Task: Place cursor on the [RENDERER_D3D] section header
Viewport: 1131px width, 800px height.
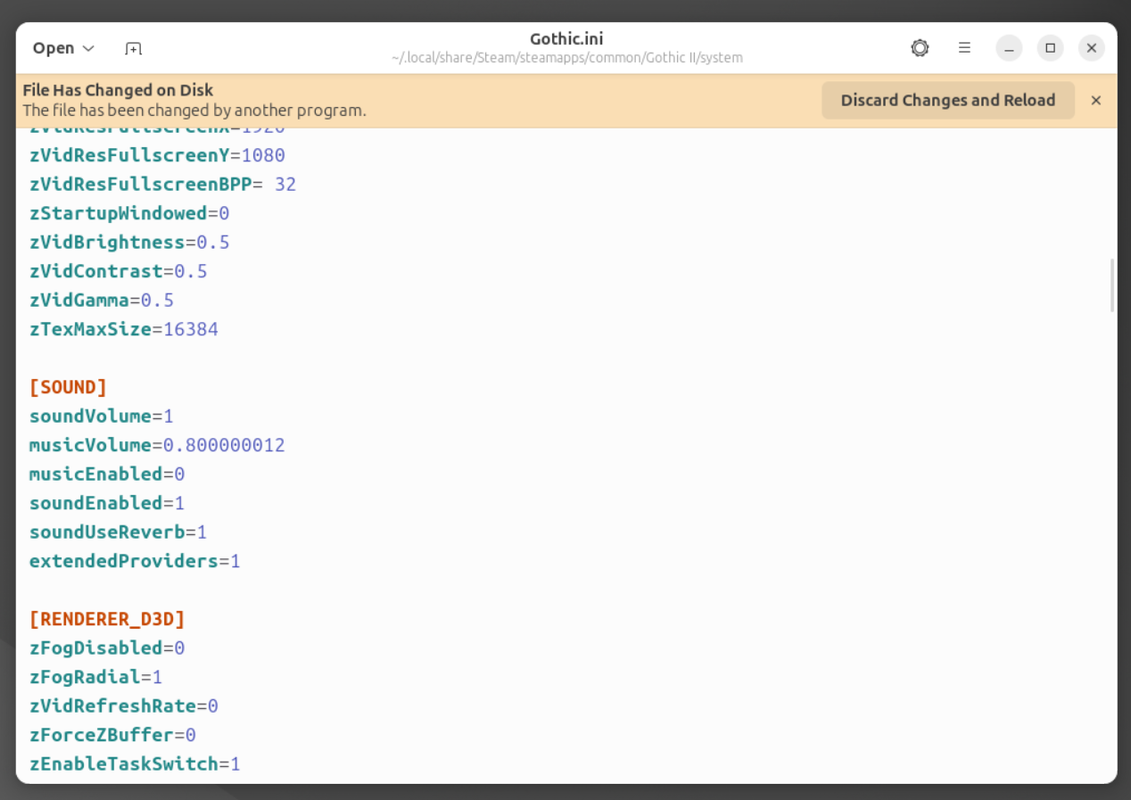Action: click(107, 619)
